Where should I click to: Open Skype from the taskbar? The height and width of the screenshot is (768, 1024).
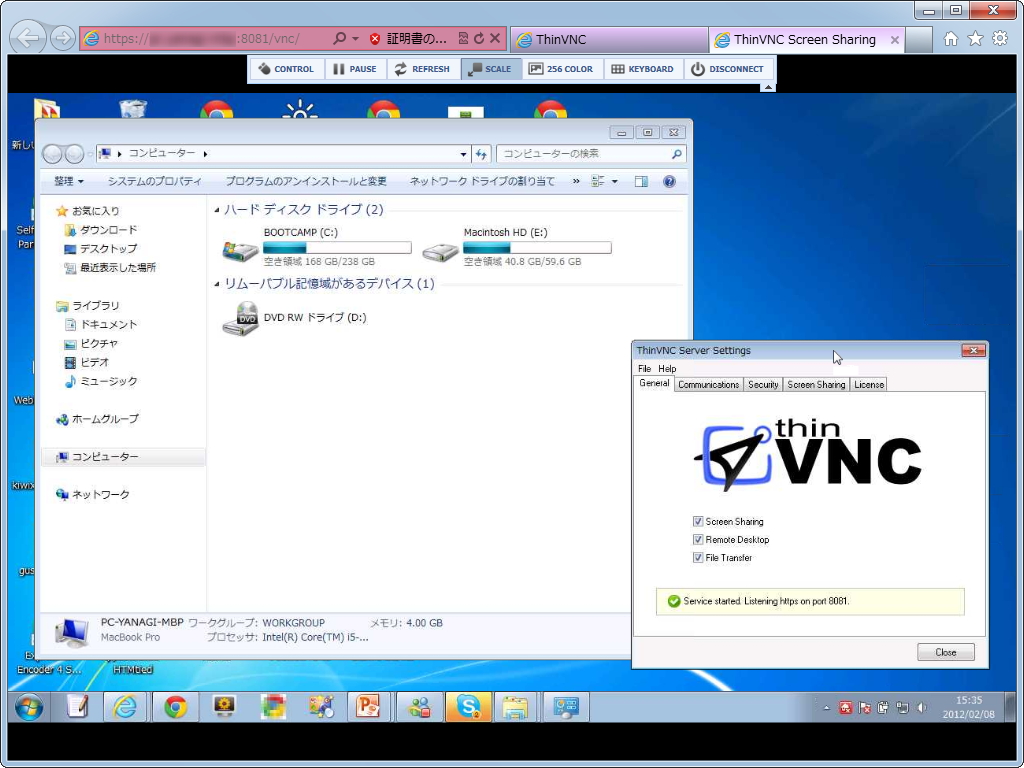point(467,707)
